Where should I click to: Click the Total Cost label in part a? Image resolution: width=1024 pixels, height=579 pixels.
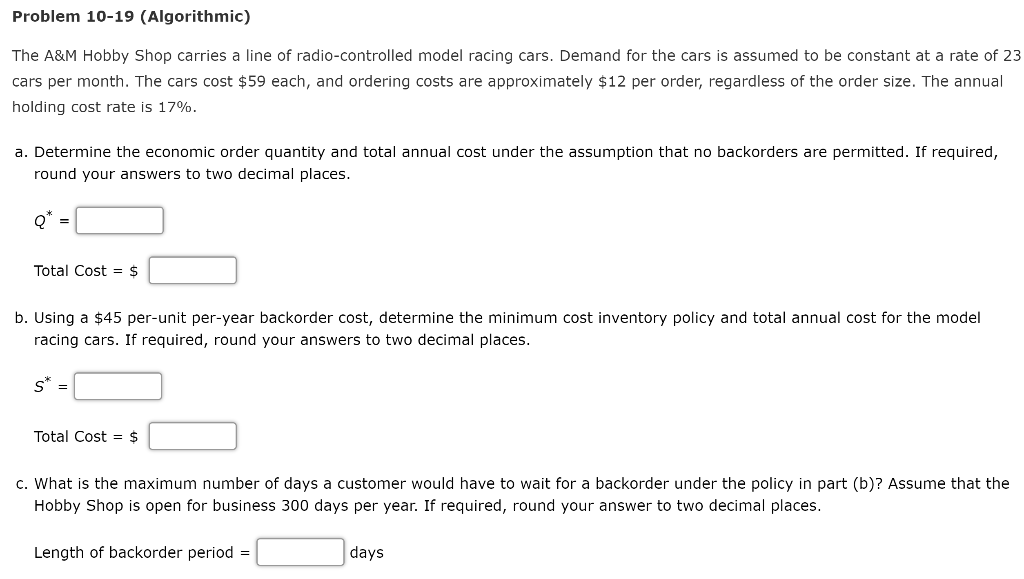click(x=72, y=270)
